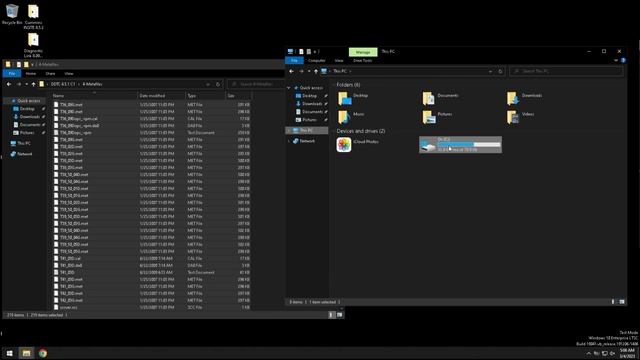Open Share tab in Metafiles window

tap(50, 73)
